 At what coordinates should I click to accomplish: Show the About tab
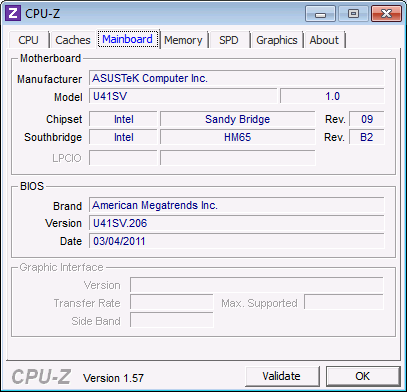(x=324, y=40)
